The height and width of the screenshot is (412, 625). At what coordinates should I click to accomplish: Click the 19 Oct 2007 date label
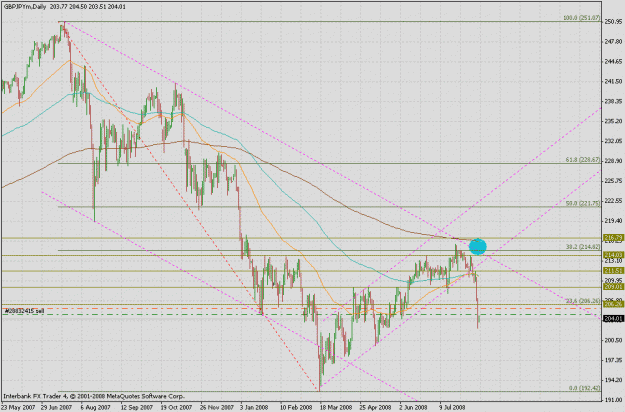176,408
